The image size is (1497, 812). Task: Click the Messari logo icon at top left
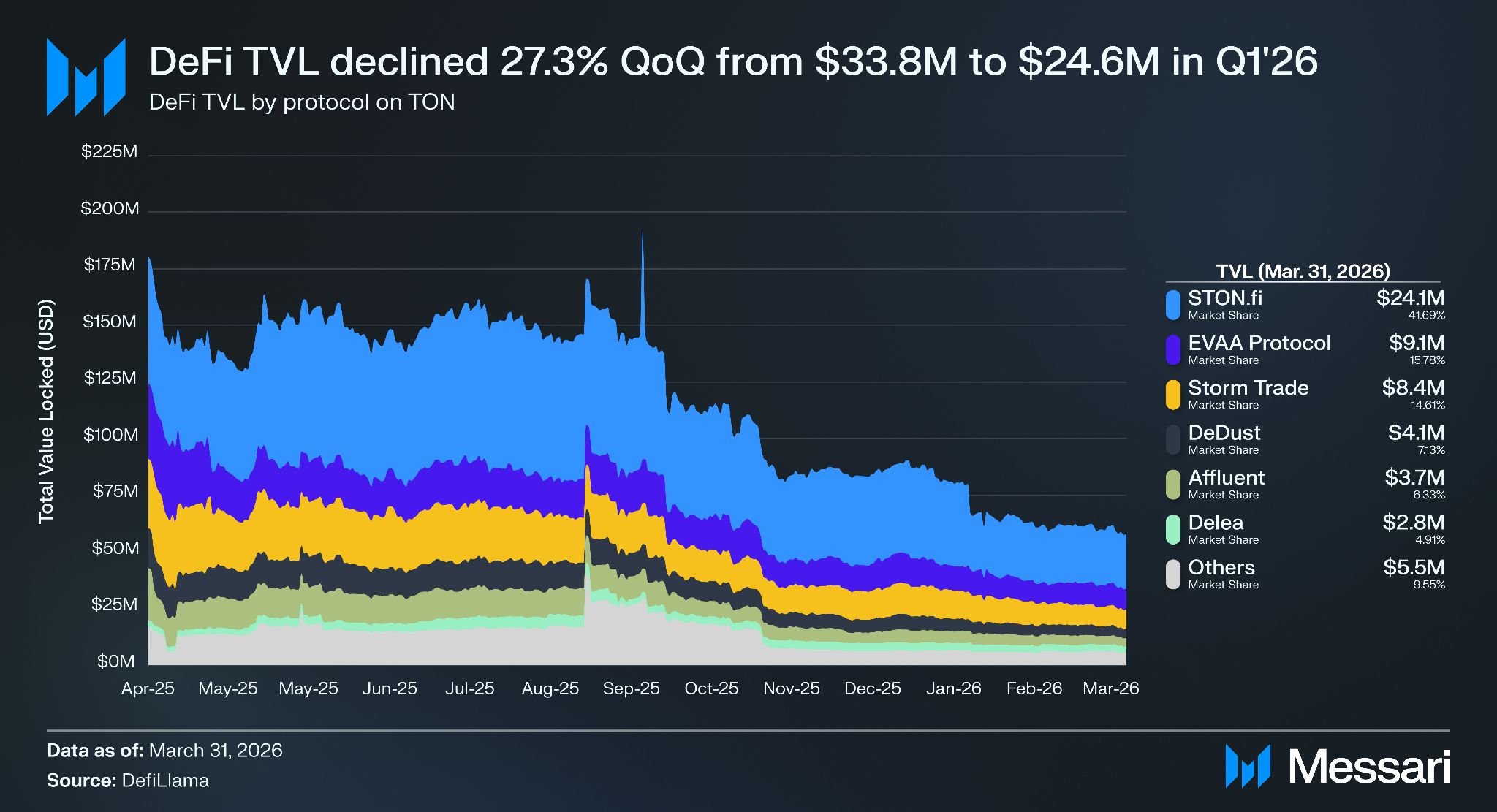[x=86, y=77]
